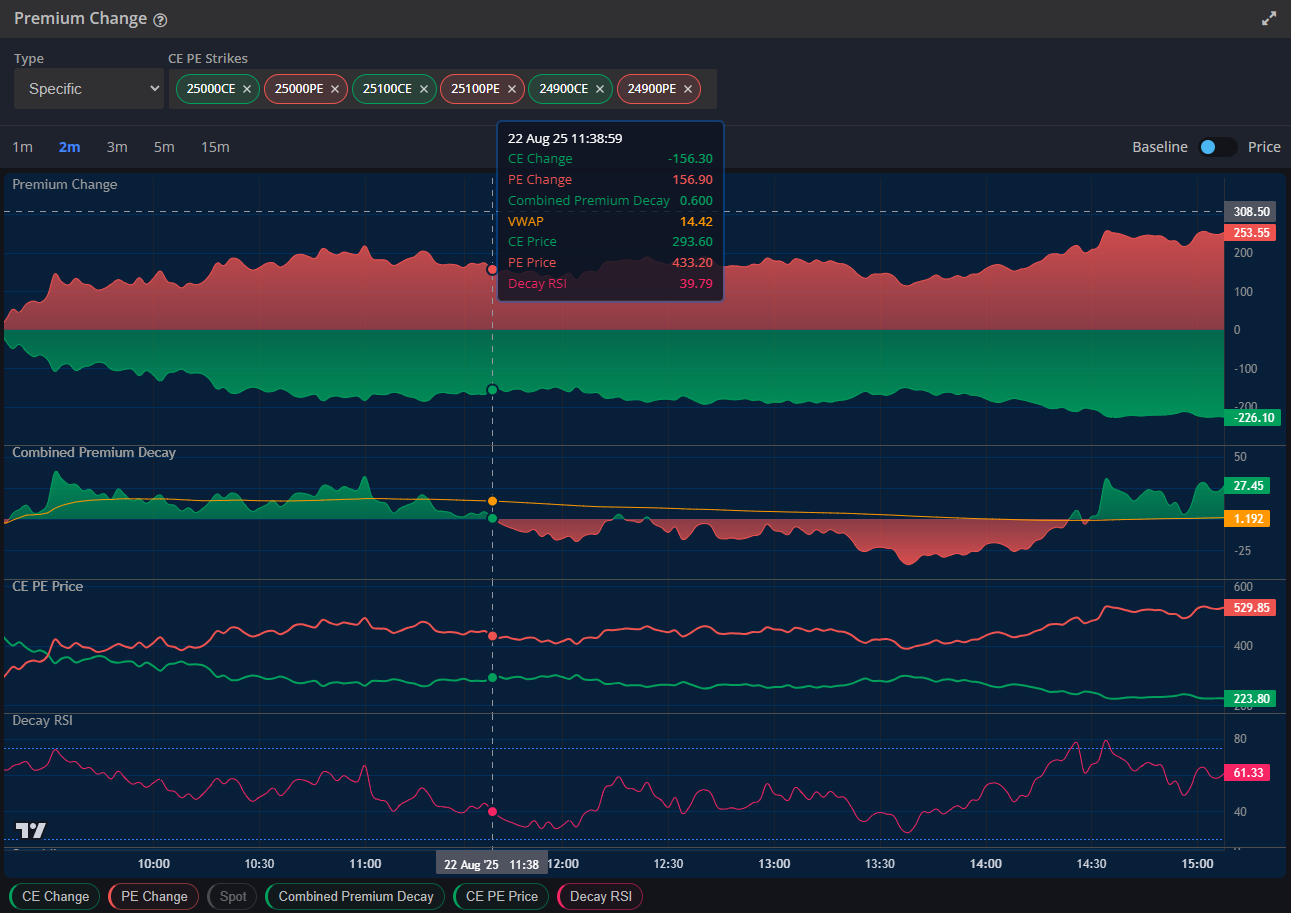Open the Type dropdown showing Specific

pyautogui.click(x=88, y=89)
